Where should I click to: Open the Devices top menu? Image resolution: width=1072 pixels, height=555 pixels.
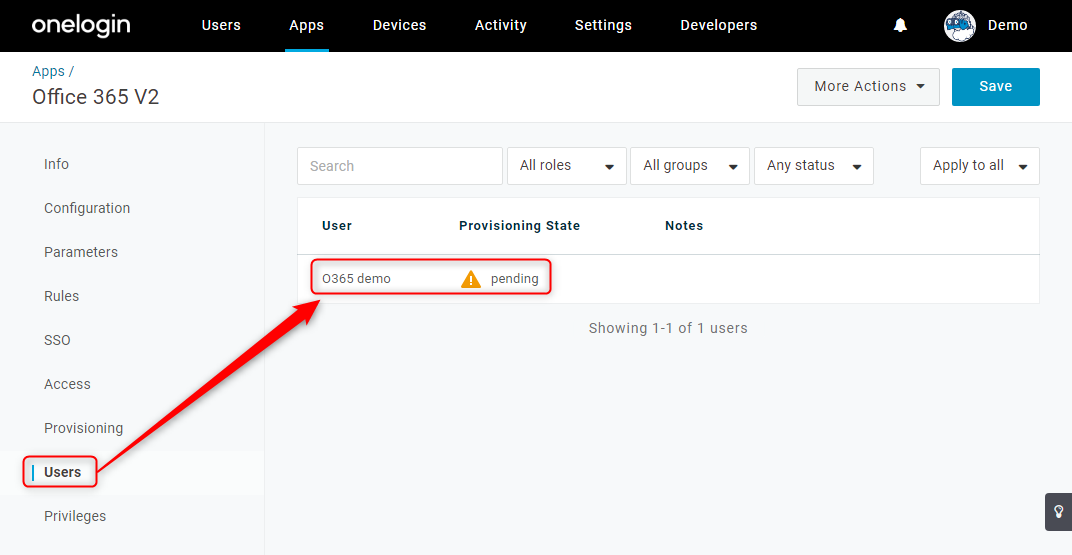click(x=399, y=26)
